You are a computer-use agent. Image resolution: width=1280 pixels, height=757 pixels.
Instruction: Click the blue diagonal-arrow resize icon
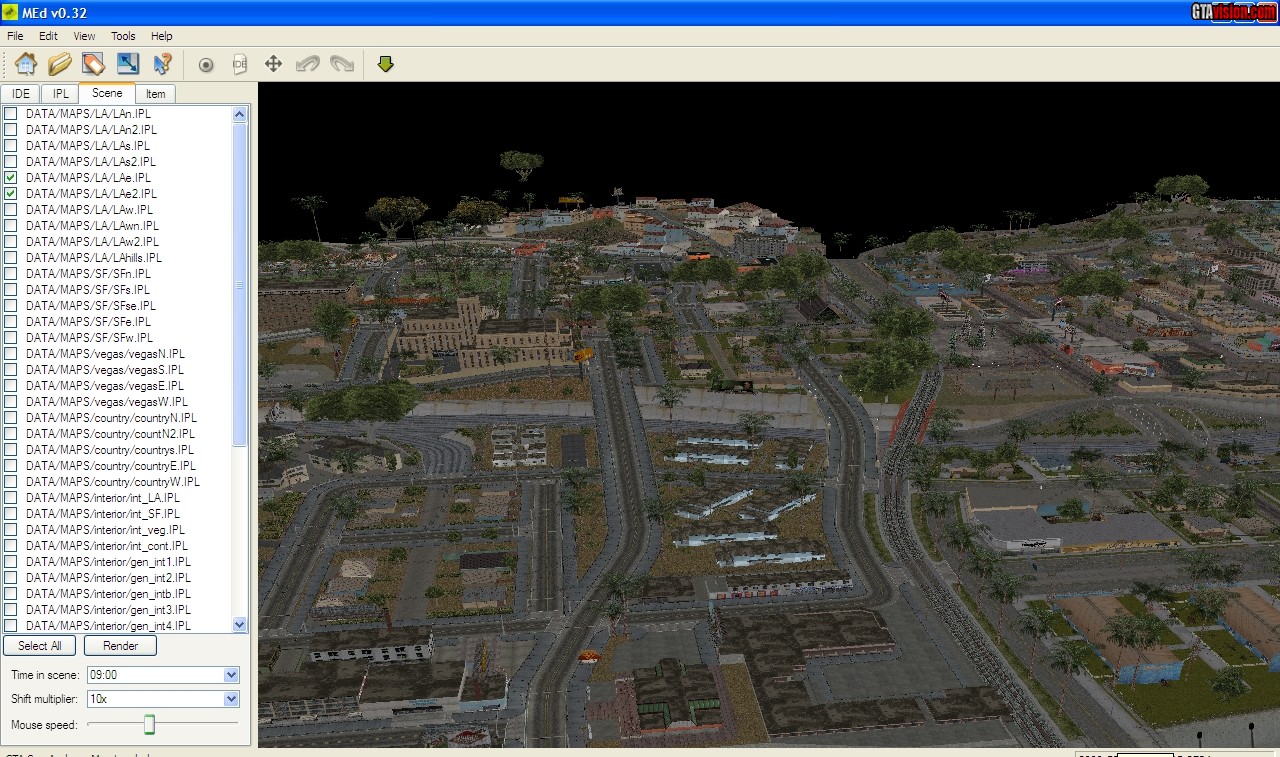pyautogui.click(x=127, y=64)
